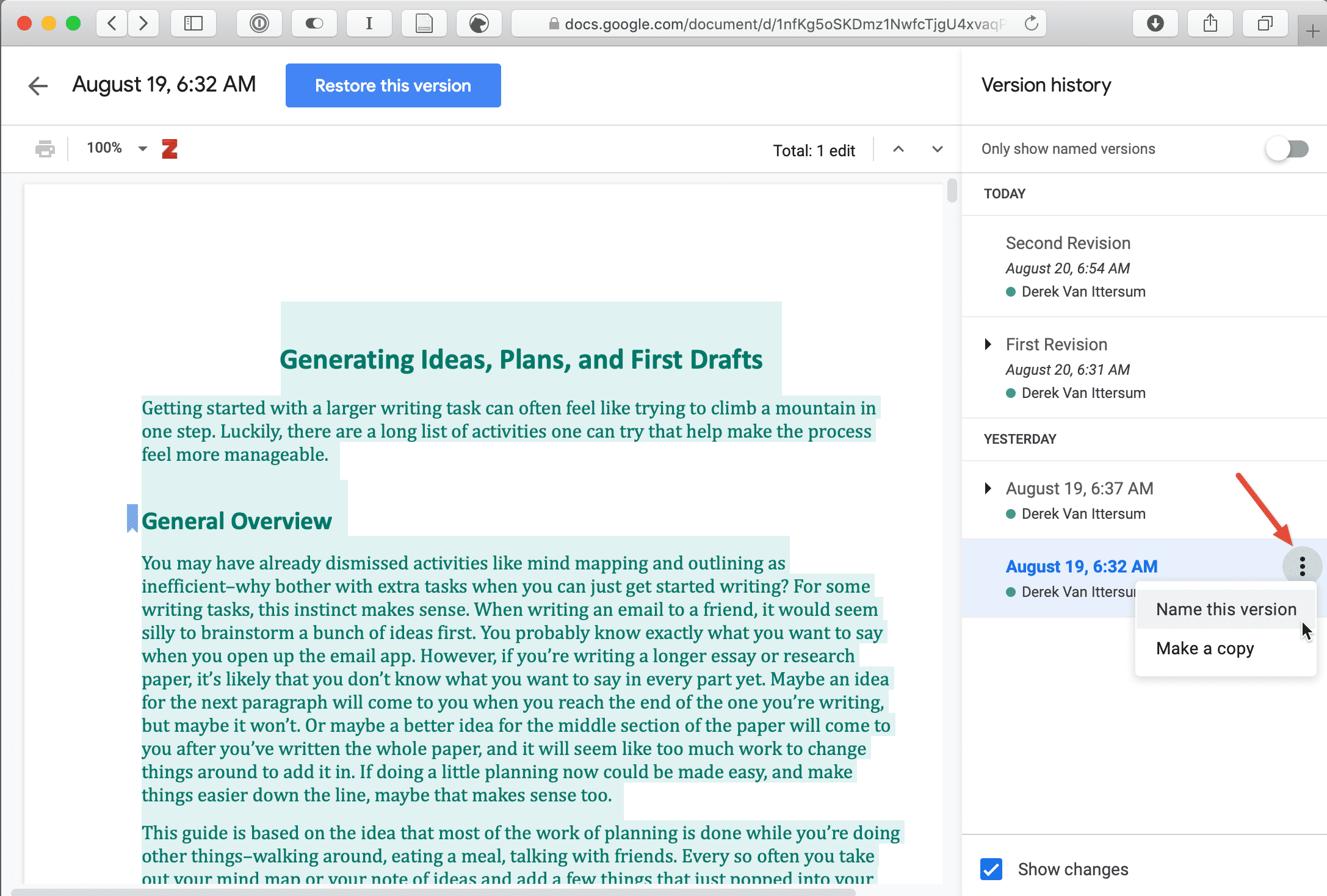Go back in Safari history
The height and width of the screenshot is (896, 1327).
(x=112, y=24)
